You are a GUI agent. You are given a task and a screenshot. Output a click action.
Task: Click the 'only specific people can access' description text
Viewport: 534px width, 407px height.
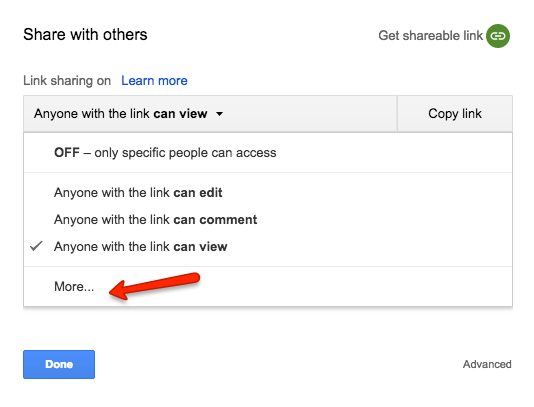[185, 153]
